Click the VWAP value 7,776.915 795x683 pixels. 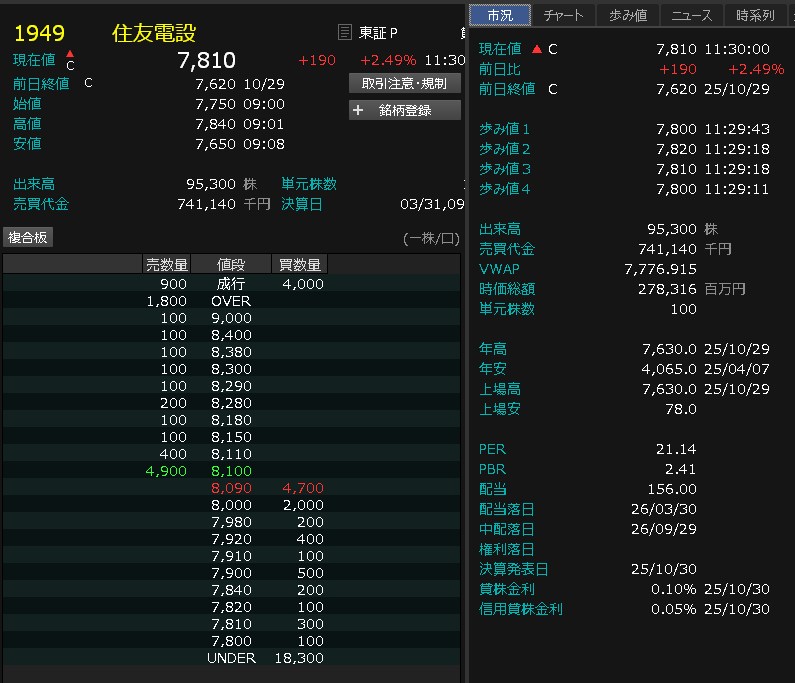661,269
